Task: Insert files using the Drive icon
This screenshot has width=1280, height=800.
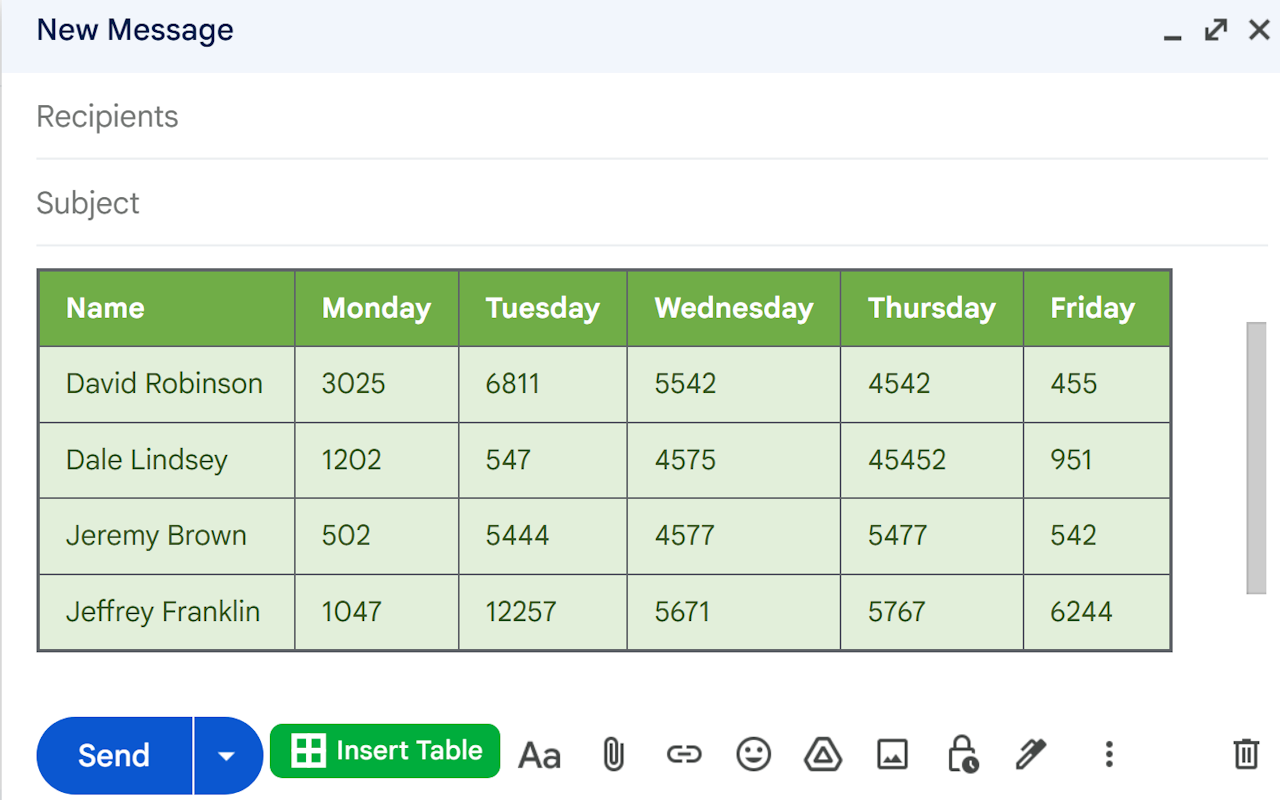Action: click(x=822, y=755)
